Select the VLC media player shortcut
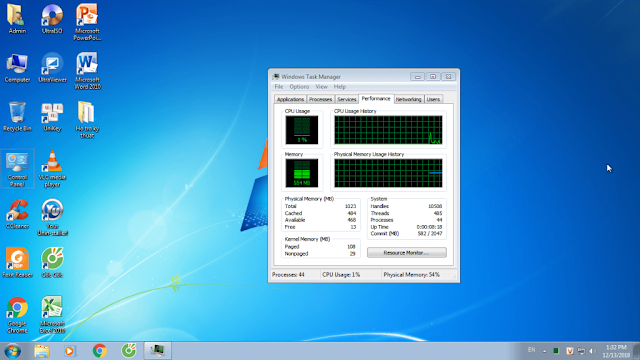This screenshot has height=360, width=640. click(x=52, y=169)
